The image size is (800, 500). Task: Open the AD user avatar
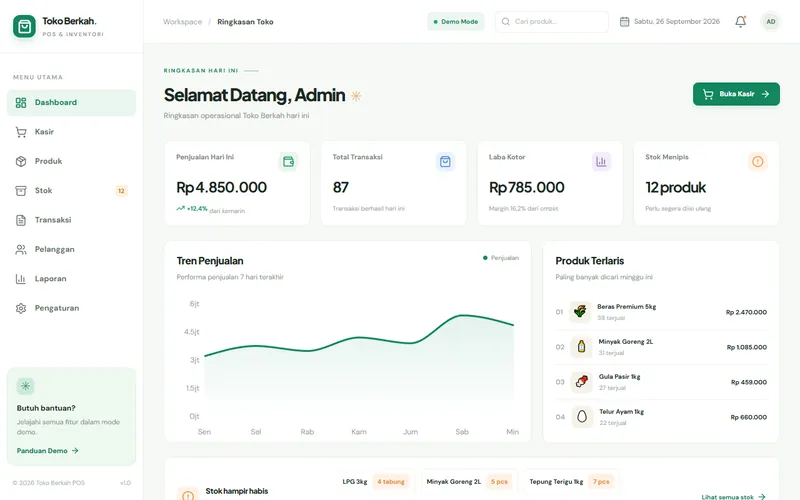770,22
